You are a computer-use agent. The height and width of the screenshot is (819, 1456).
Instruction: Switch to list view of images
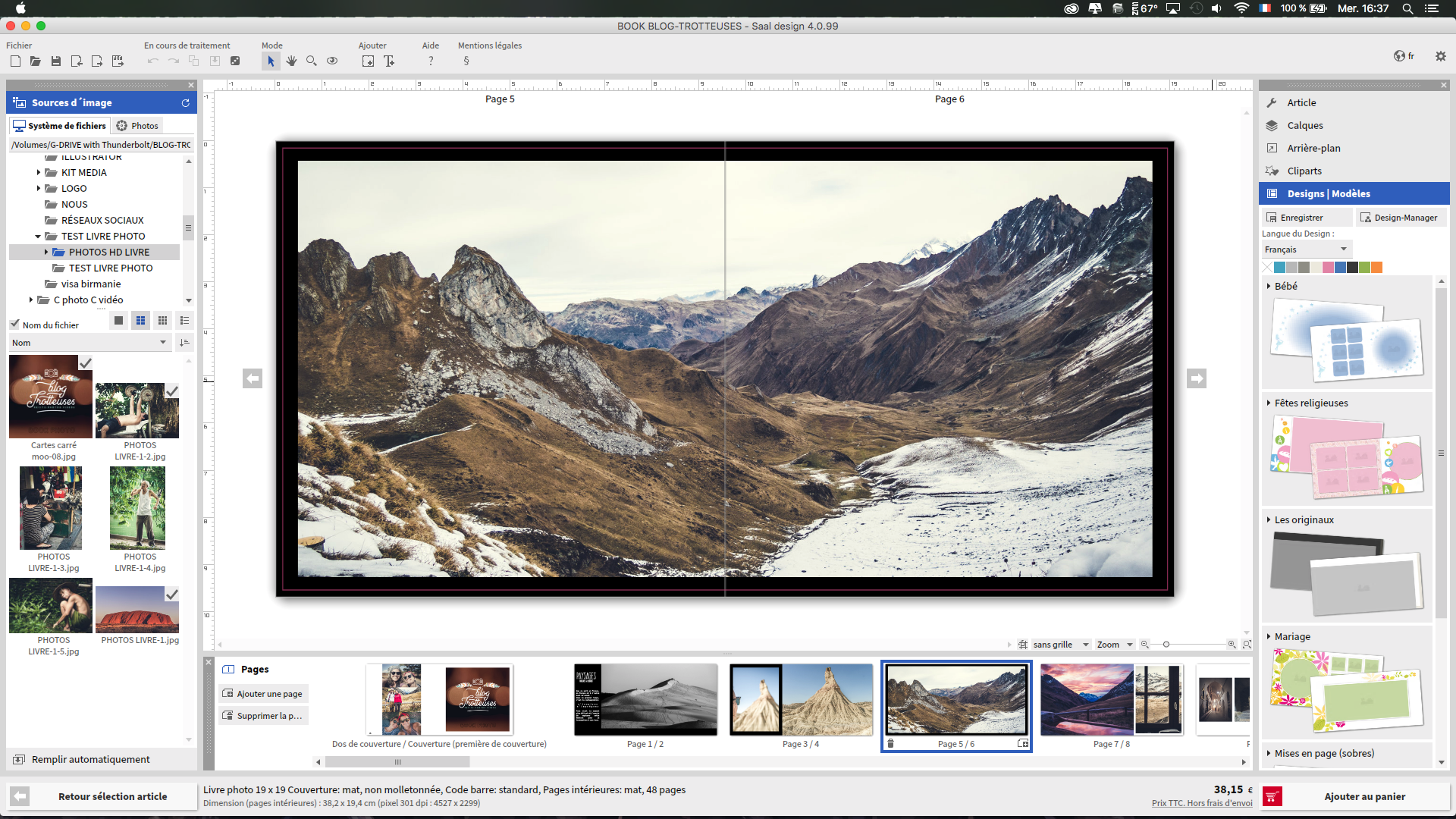tap(184, 321)
